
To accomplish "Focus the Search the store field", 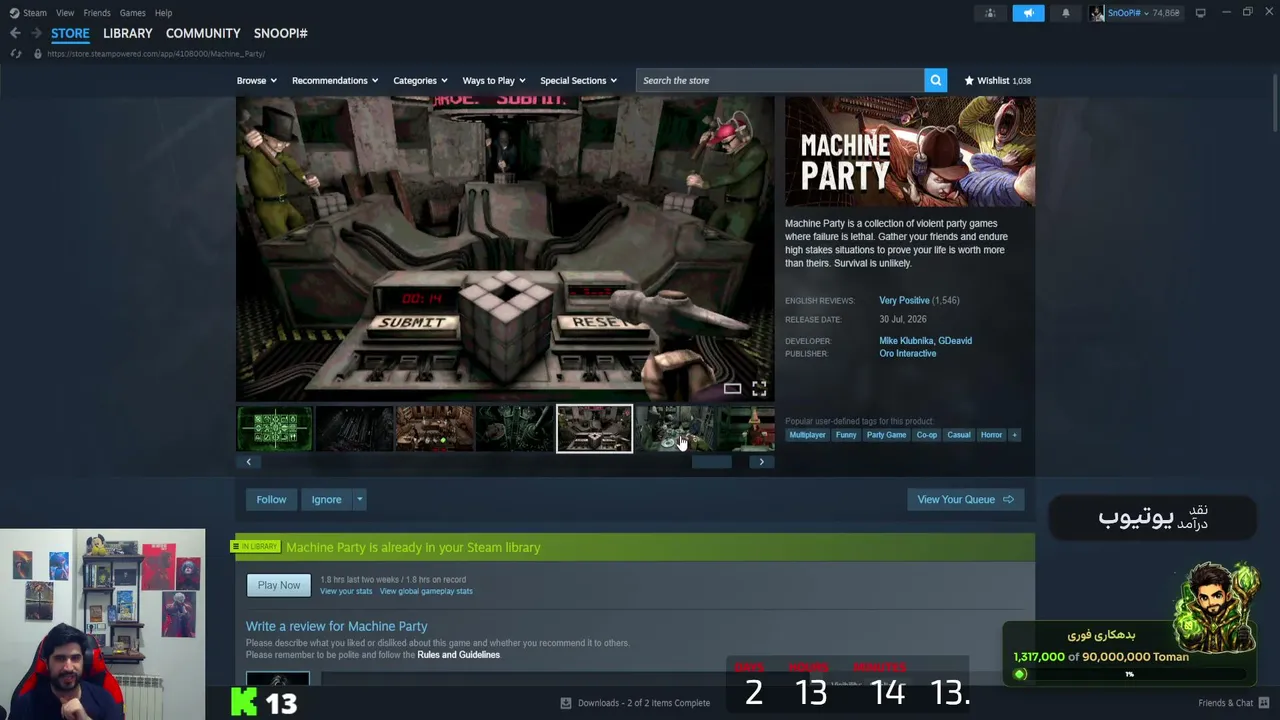I will (781, 80).
